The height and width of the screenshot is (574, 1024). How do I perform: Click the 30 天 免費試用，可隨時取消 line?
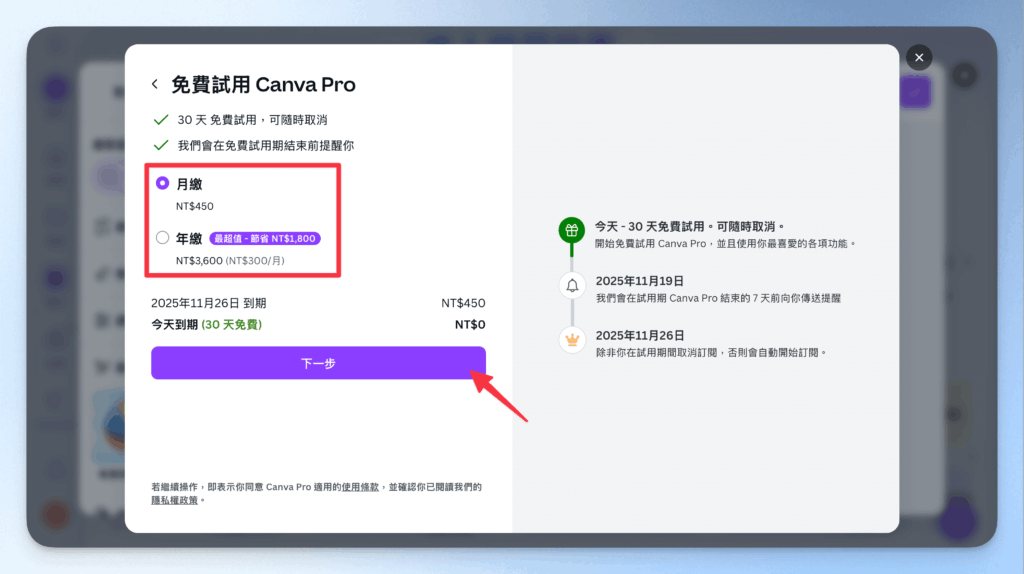tap(252, 120)
